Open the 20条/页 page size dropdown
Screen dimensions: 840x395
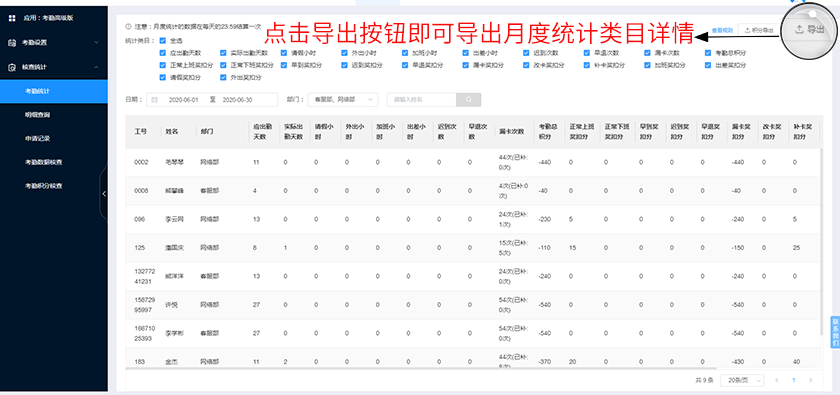click(742, 380)
